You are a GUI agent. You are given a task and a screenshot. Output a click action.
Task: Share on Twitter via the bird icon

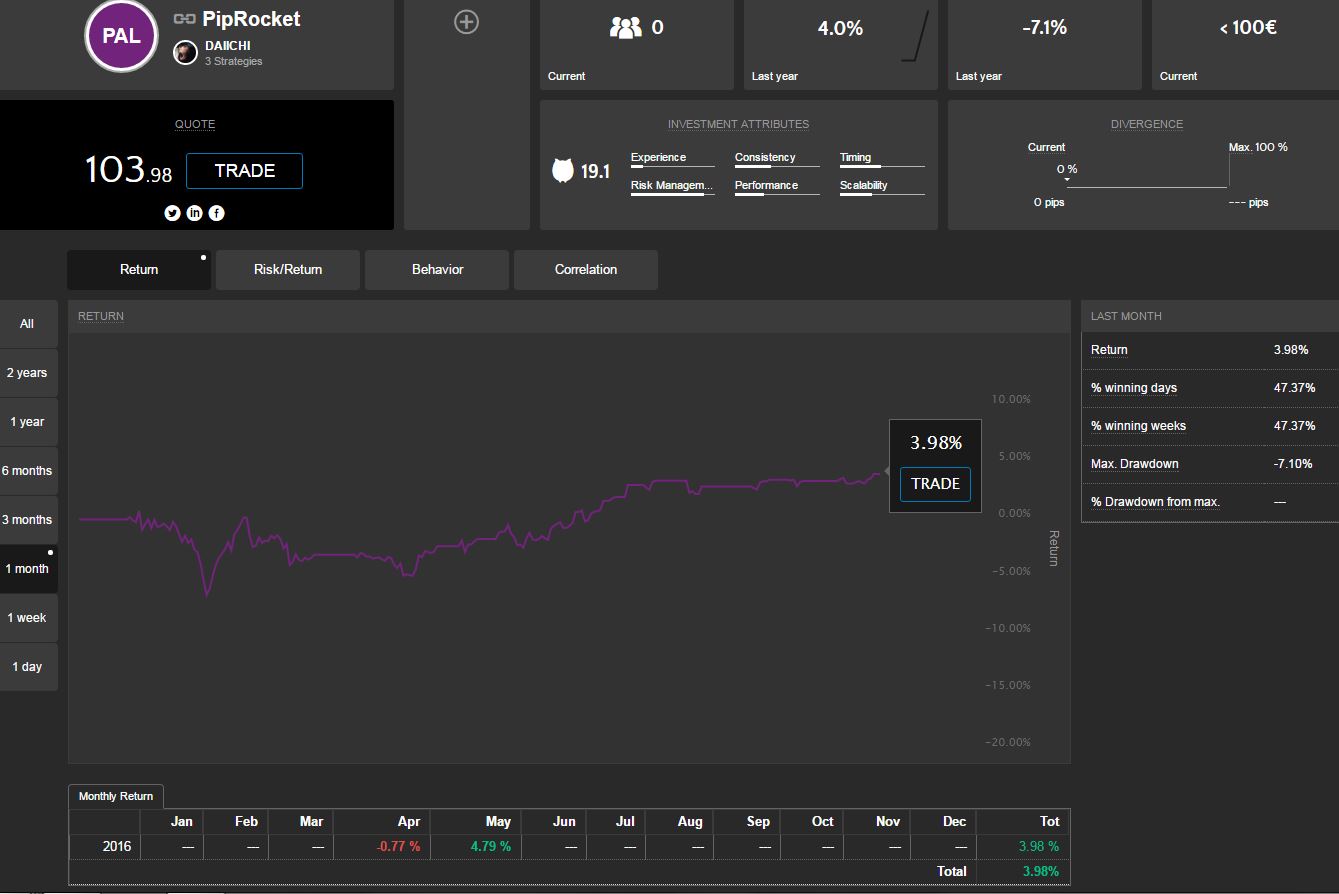172,213
